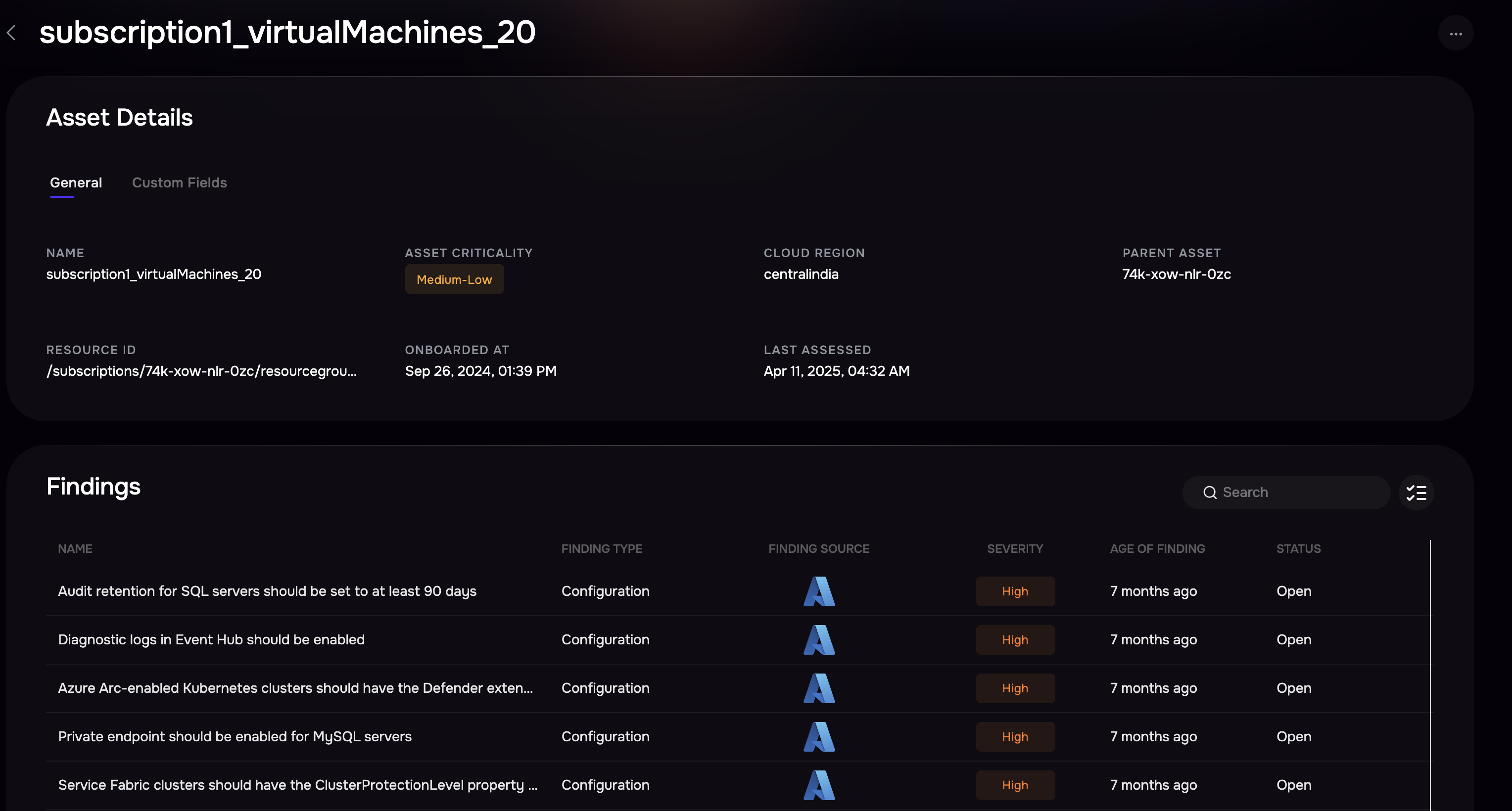Screen dimensions: 1512x811
Task: Click Configuration type in Diagnostic logs row
Action: pyautogui.click(x=605, y=639)
